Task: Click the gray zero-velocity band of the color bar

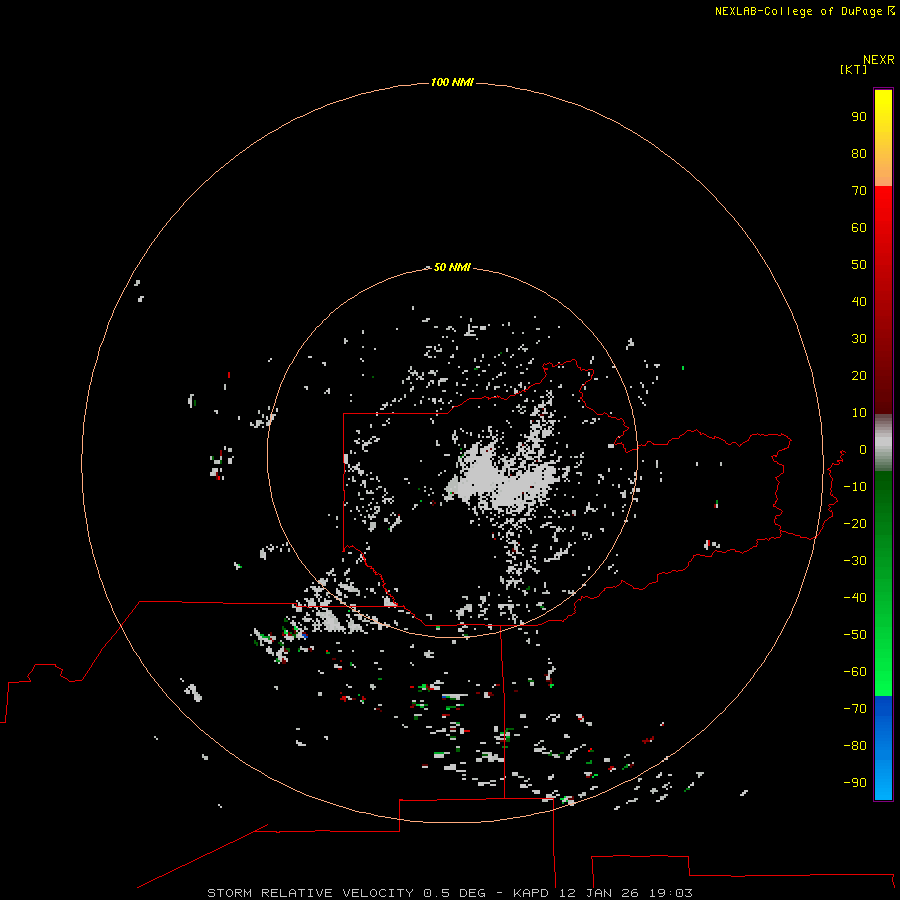Action: pos(883,443)
